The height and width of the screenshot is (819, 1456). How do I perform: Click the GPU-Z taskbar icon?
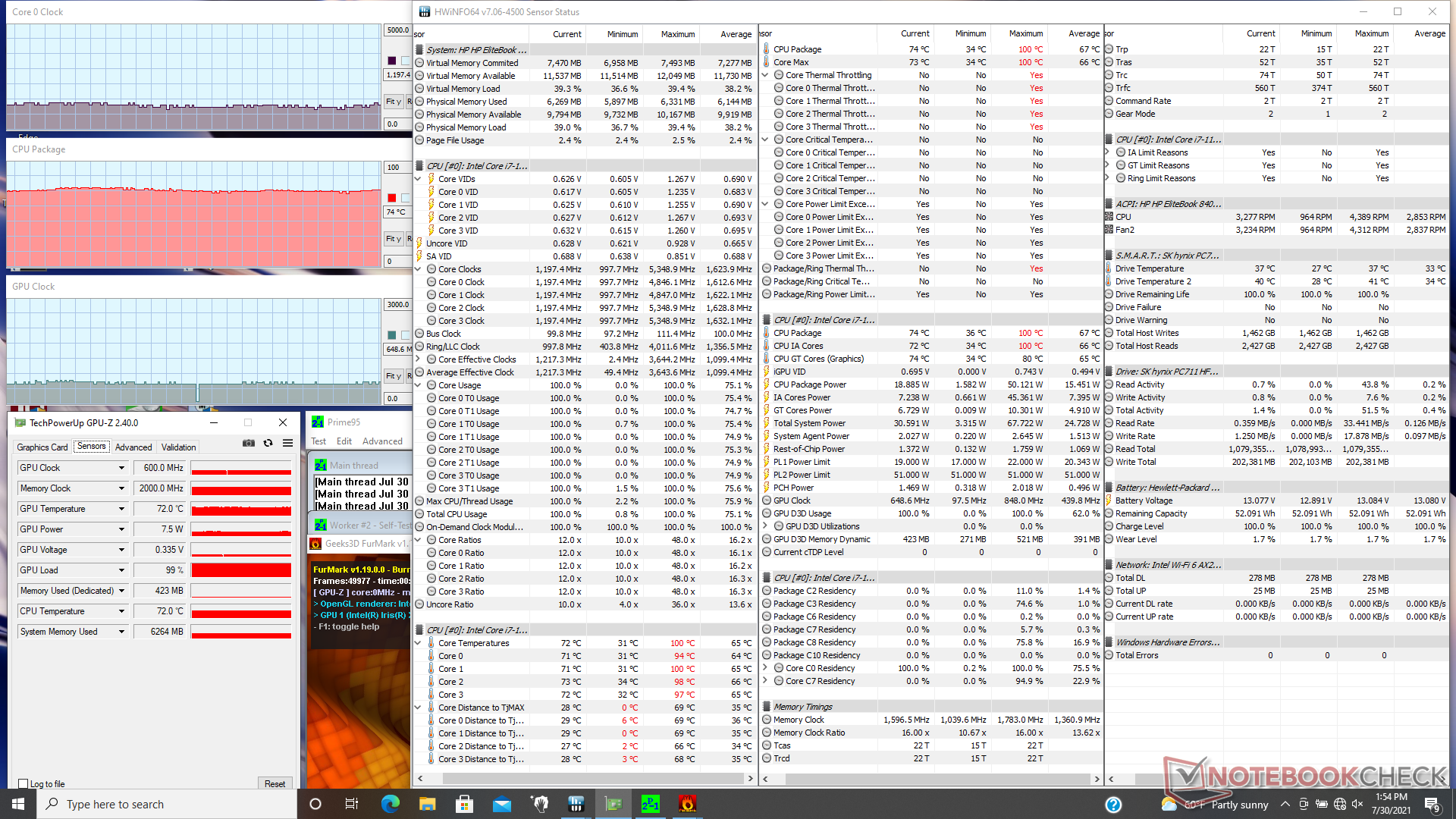coord(613,804)
